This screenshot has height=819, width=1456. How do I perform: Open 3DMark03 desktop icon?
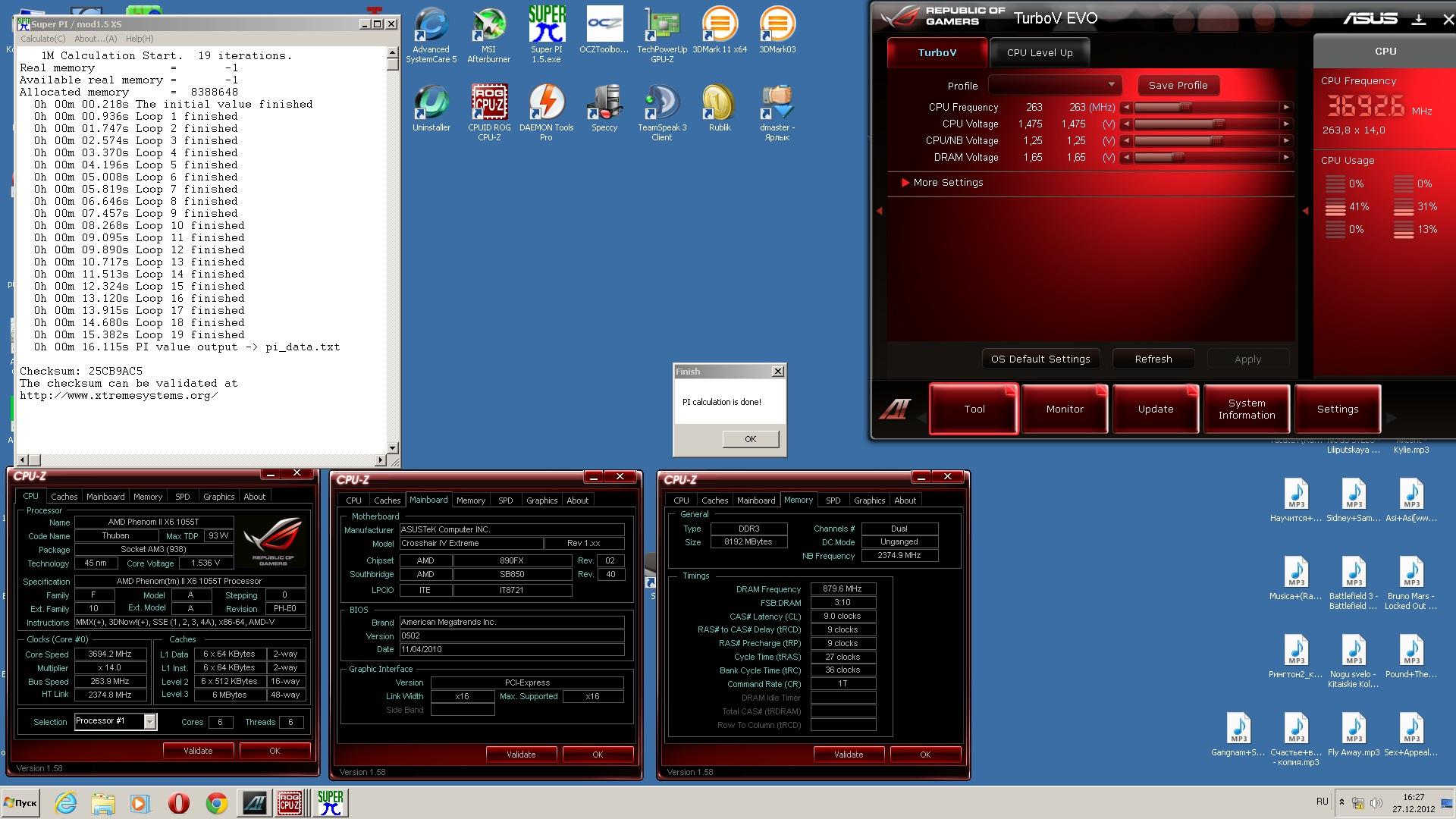(x=777, y=30)
